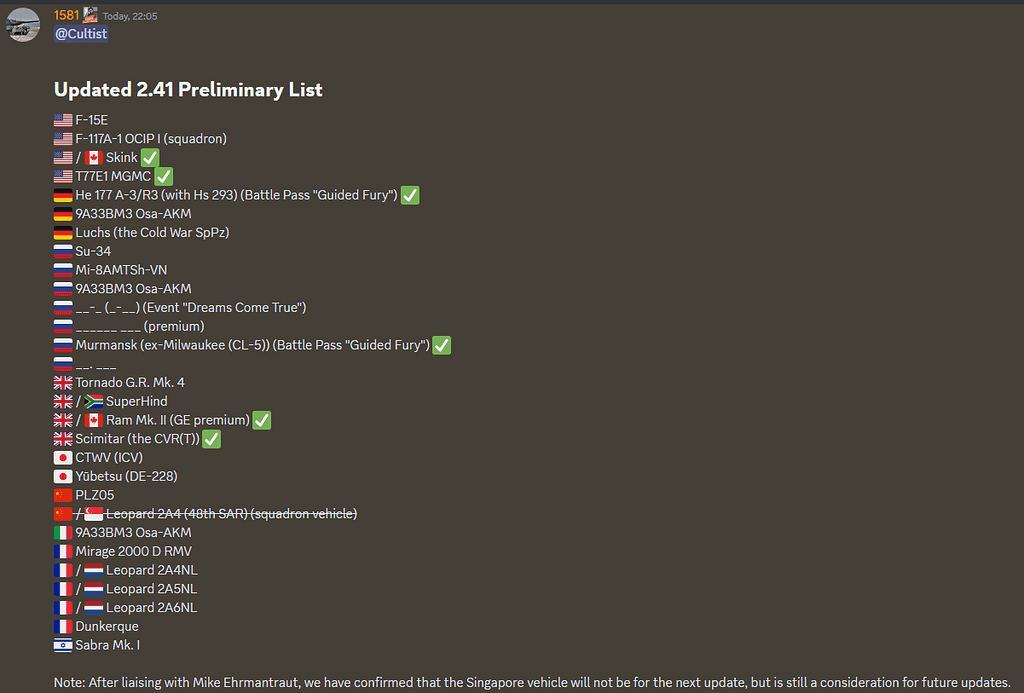Click the US flag icon next to F-15E
The image size is (1024, 693).
click(x=61, y=119)
